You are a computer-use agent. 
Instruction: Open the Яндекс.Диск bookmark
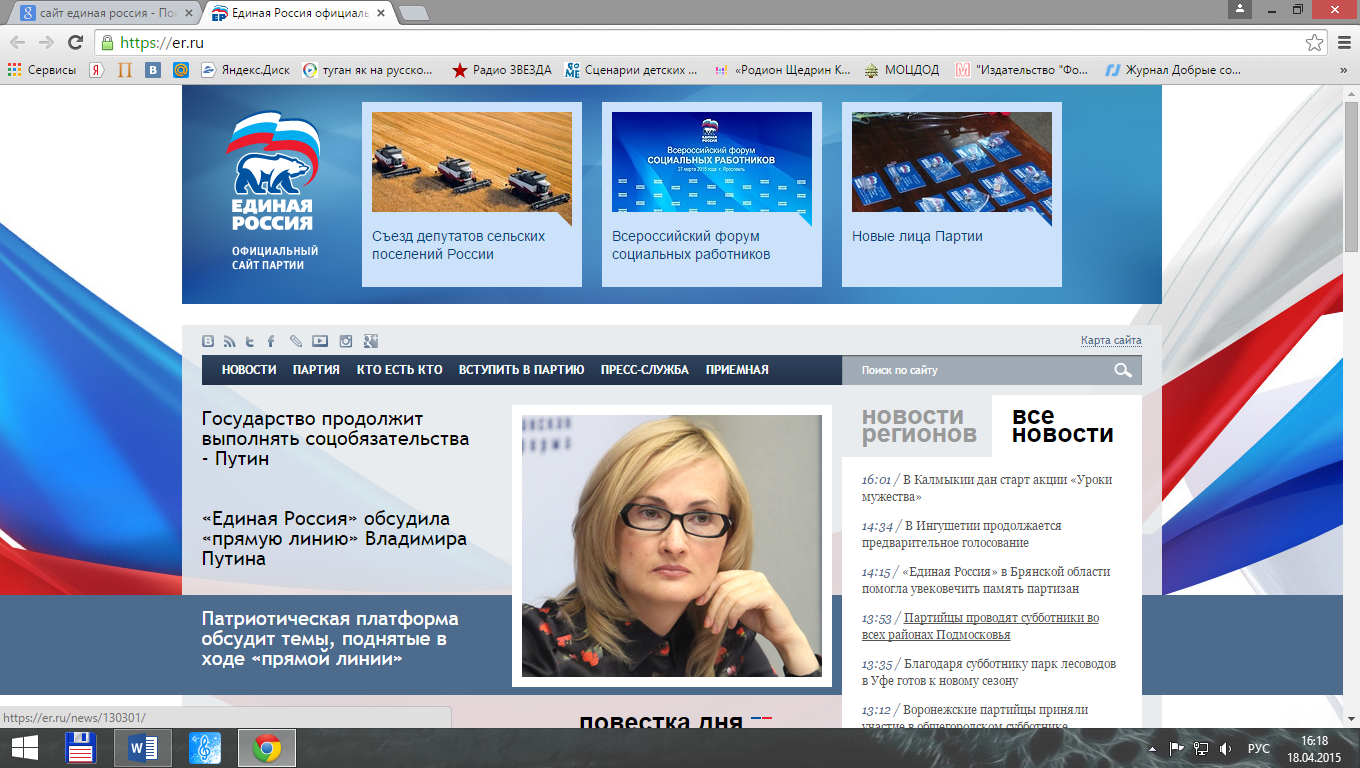click(x=245, y=70)
